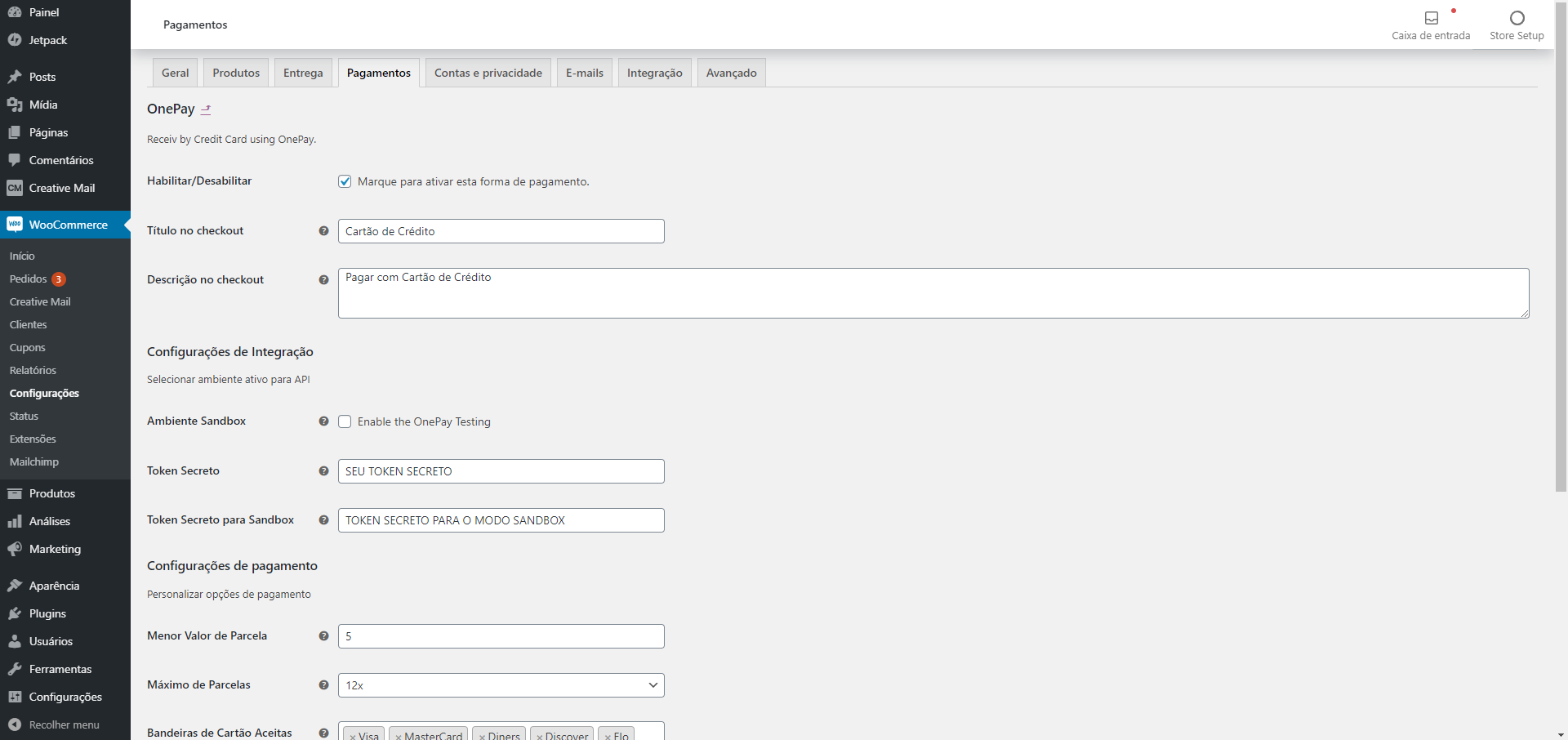Click the Token Secreto para Sandbox field
This screenshot has height=740, width=1568.
501,520
